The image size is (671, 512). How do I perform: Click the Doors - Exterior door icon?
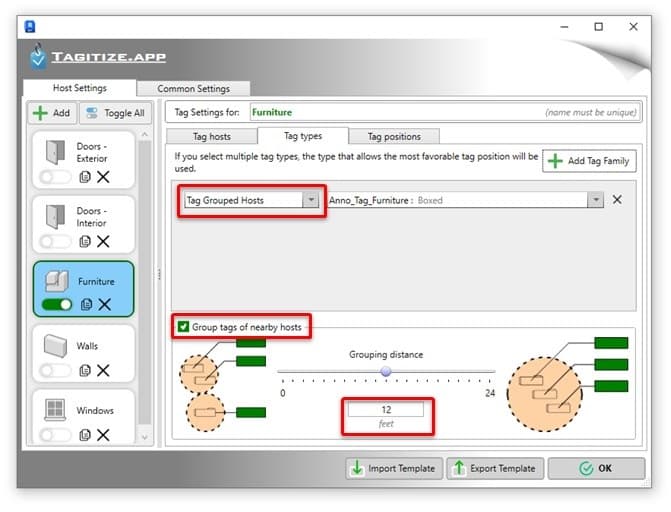pos(56,152)
